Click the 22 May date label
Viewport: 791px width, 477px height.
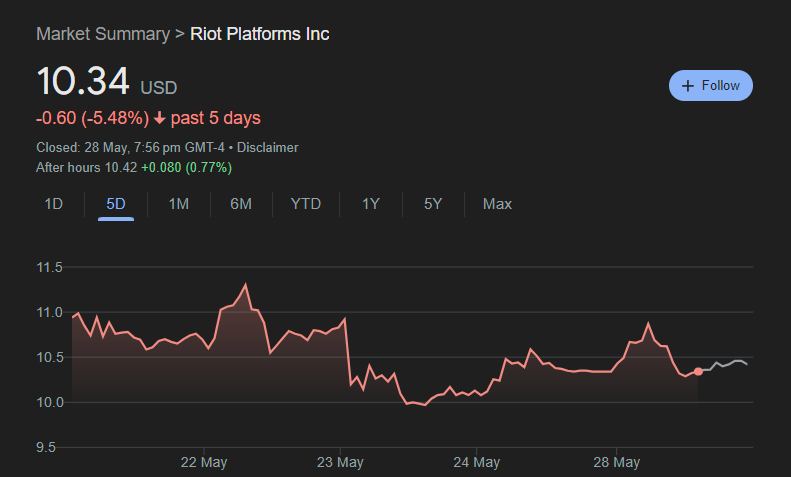point(204,462)
